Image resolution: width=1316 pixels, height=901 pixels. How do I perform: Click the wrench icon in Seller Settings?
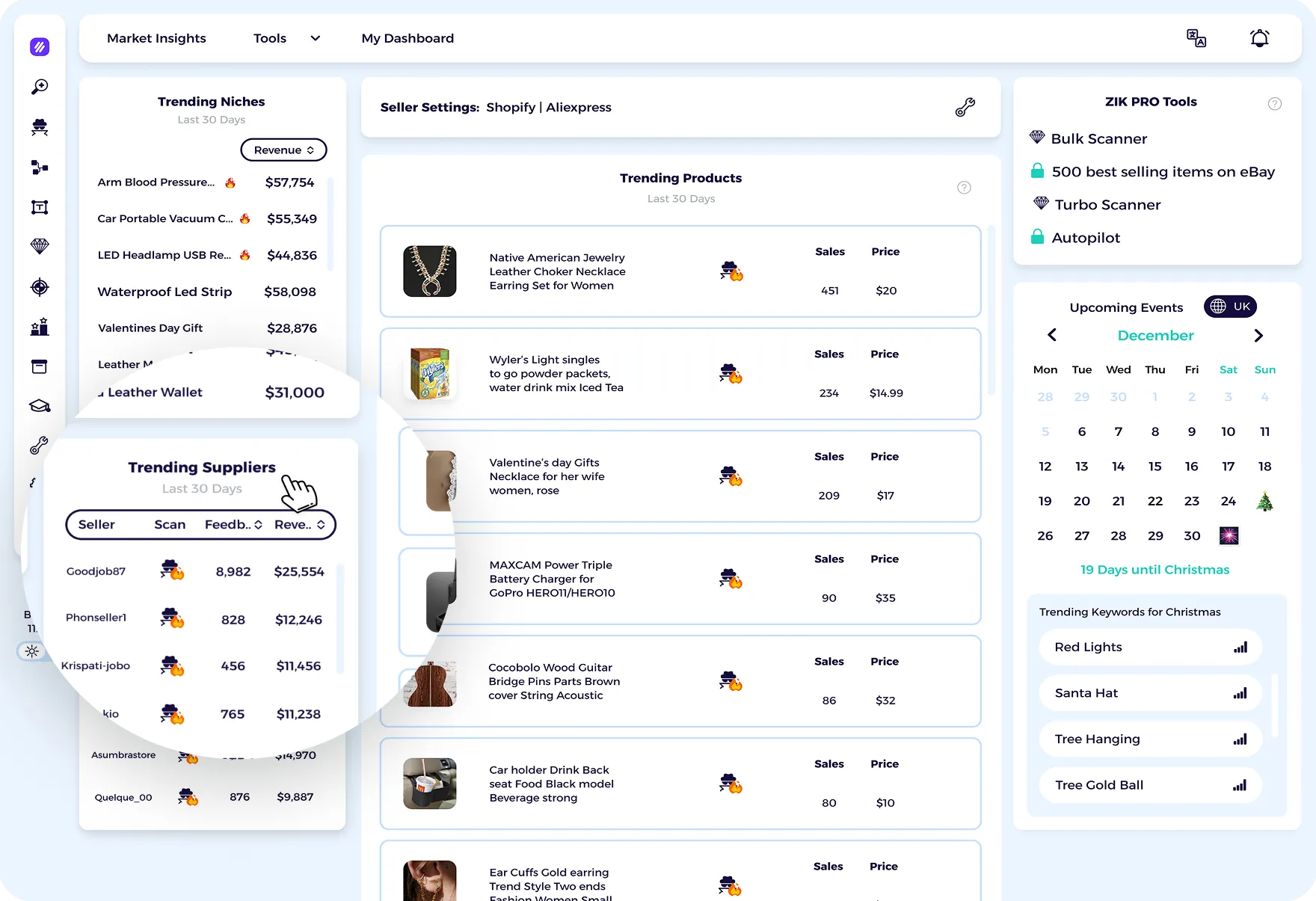tap(965, 107)
